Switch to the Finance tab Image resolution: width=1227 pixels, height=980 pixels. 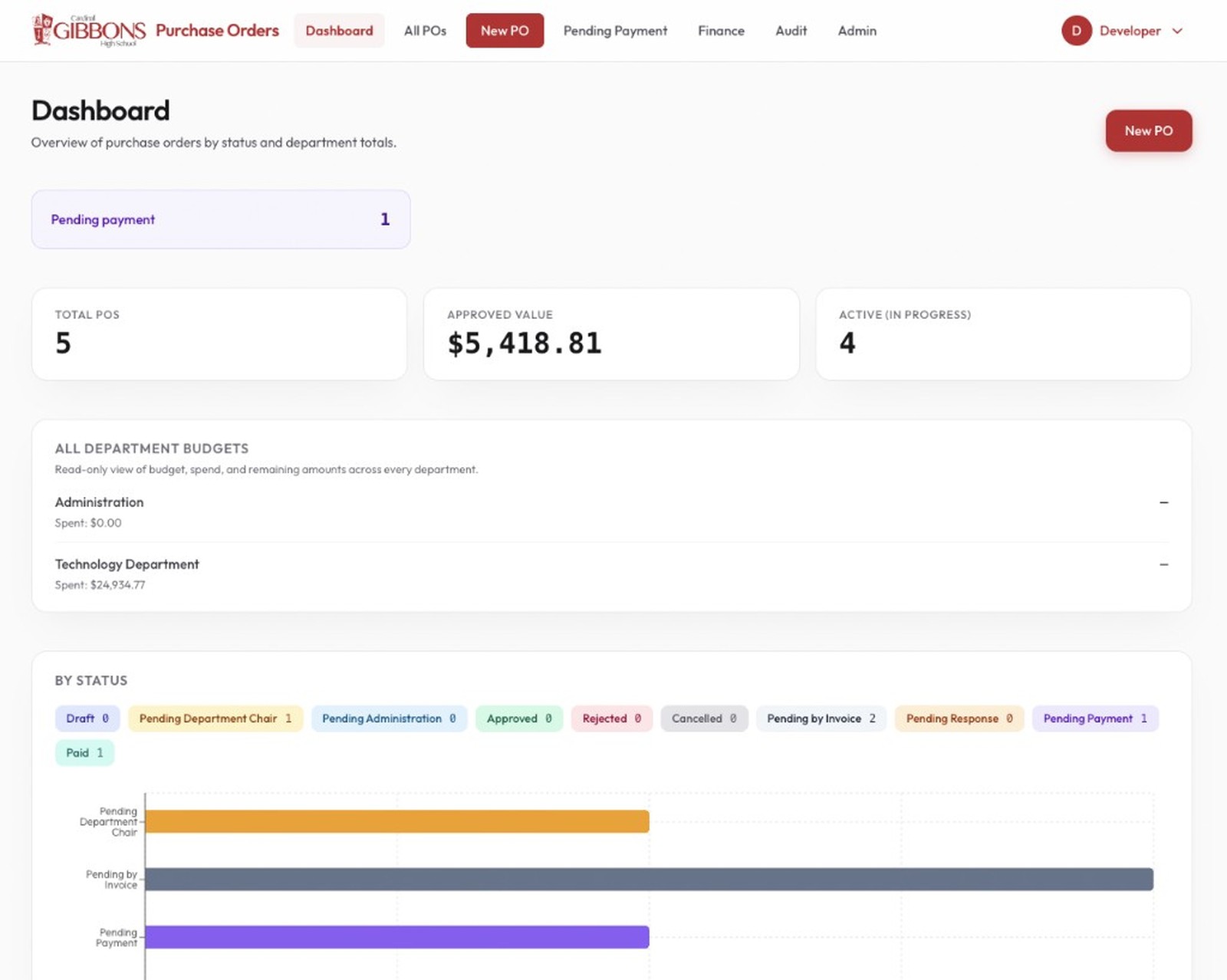click(x=721, y=31)
